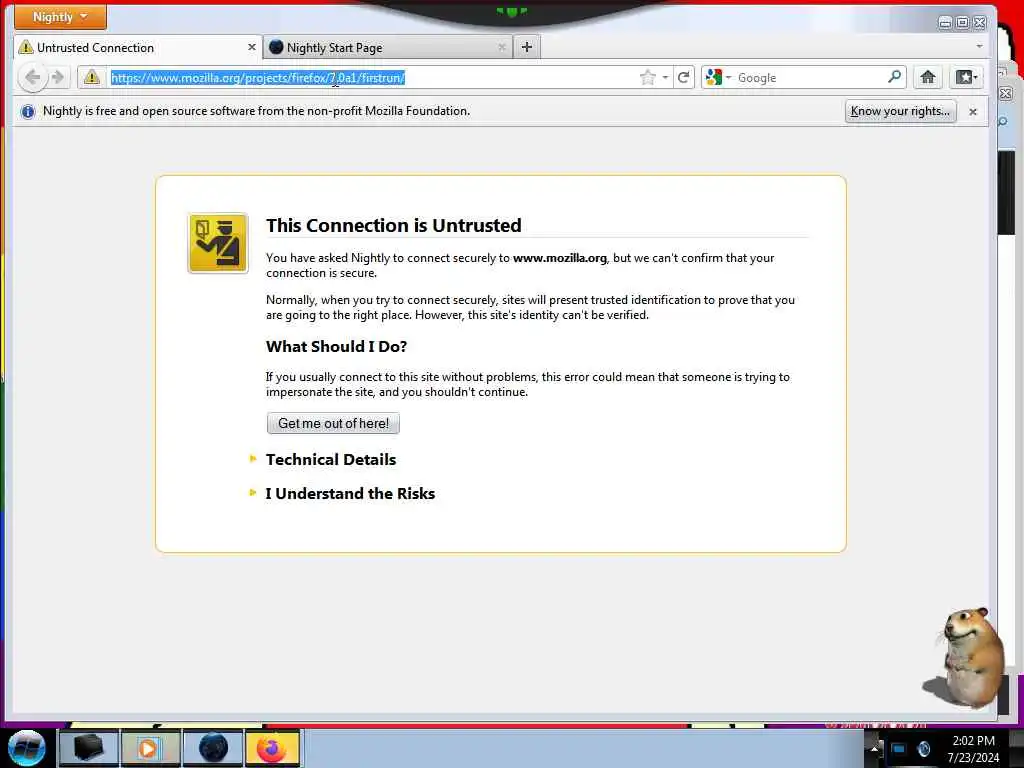Open the Windows Start orb
This screenshot has width=1024, height=768.
click(27, 748)
